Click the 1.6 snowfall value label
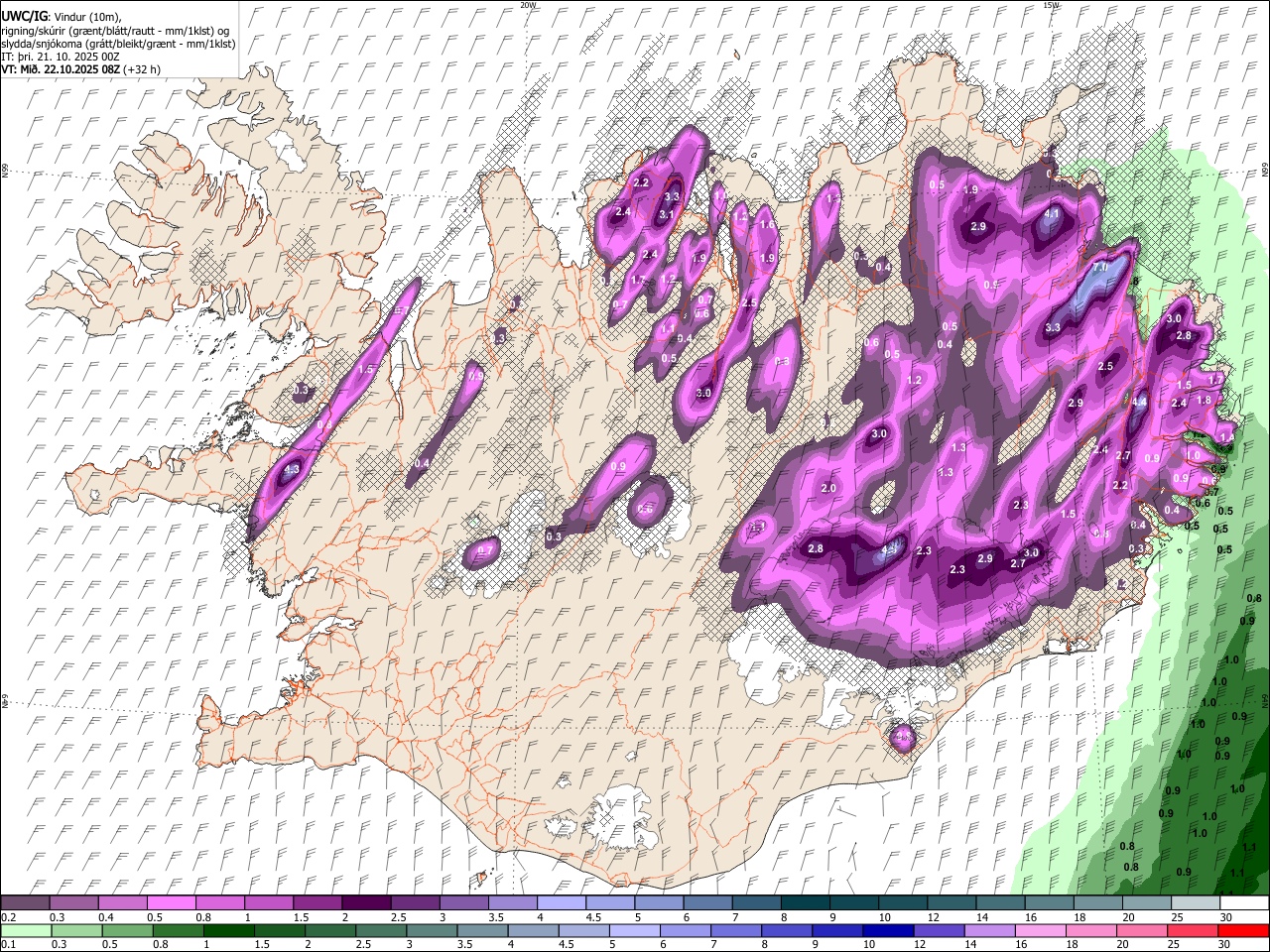This screenshot has height=952, width=1270. 767,225
